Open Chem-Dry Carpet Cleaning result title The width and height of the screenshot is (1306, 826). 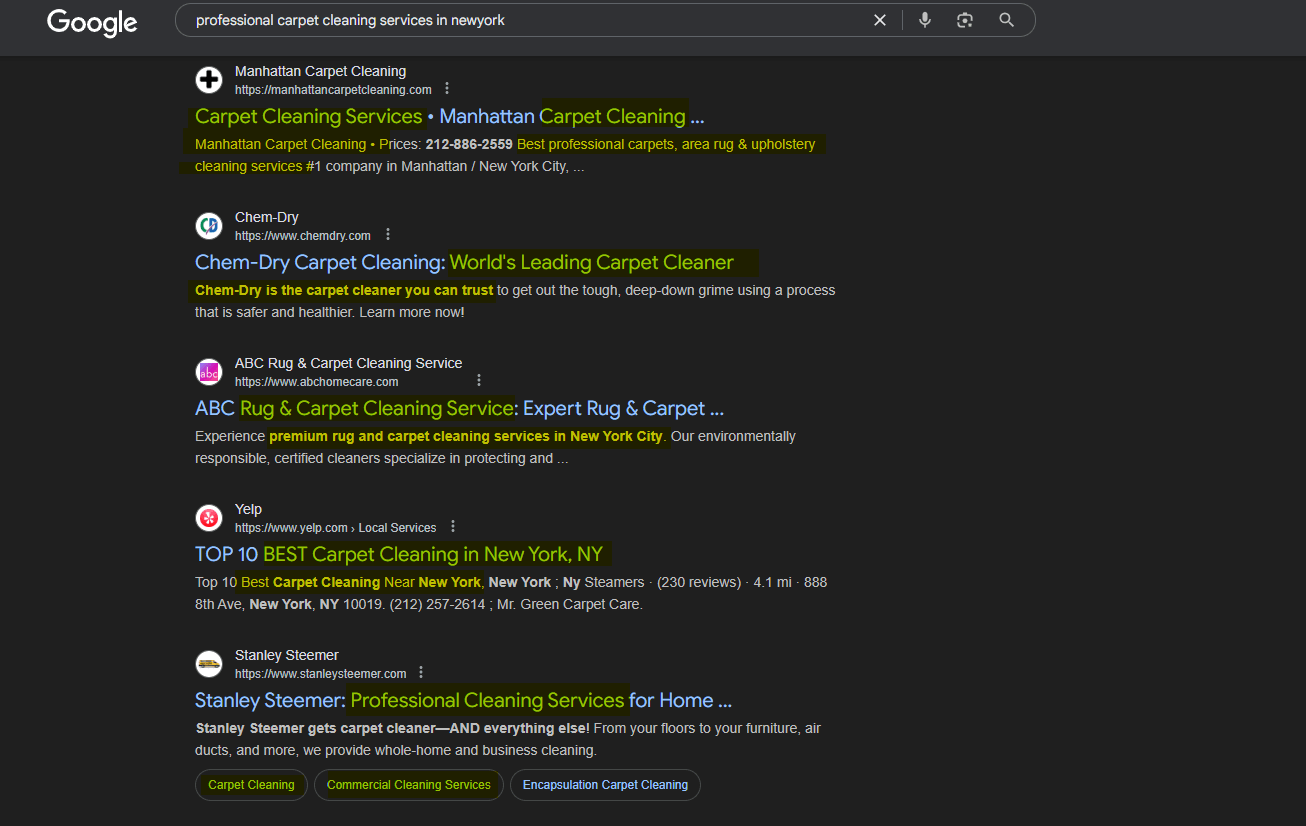(464, 262)
